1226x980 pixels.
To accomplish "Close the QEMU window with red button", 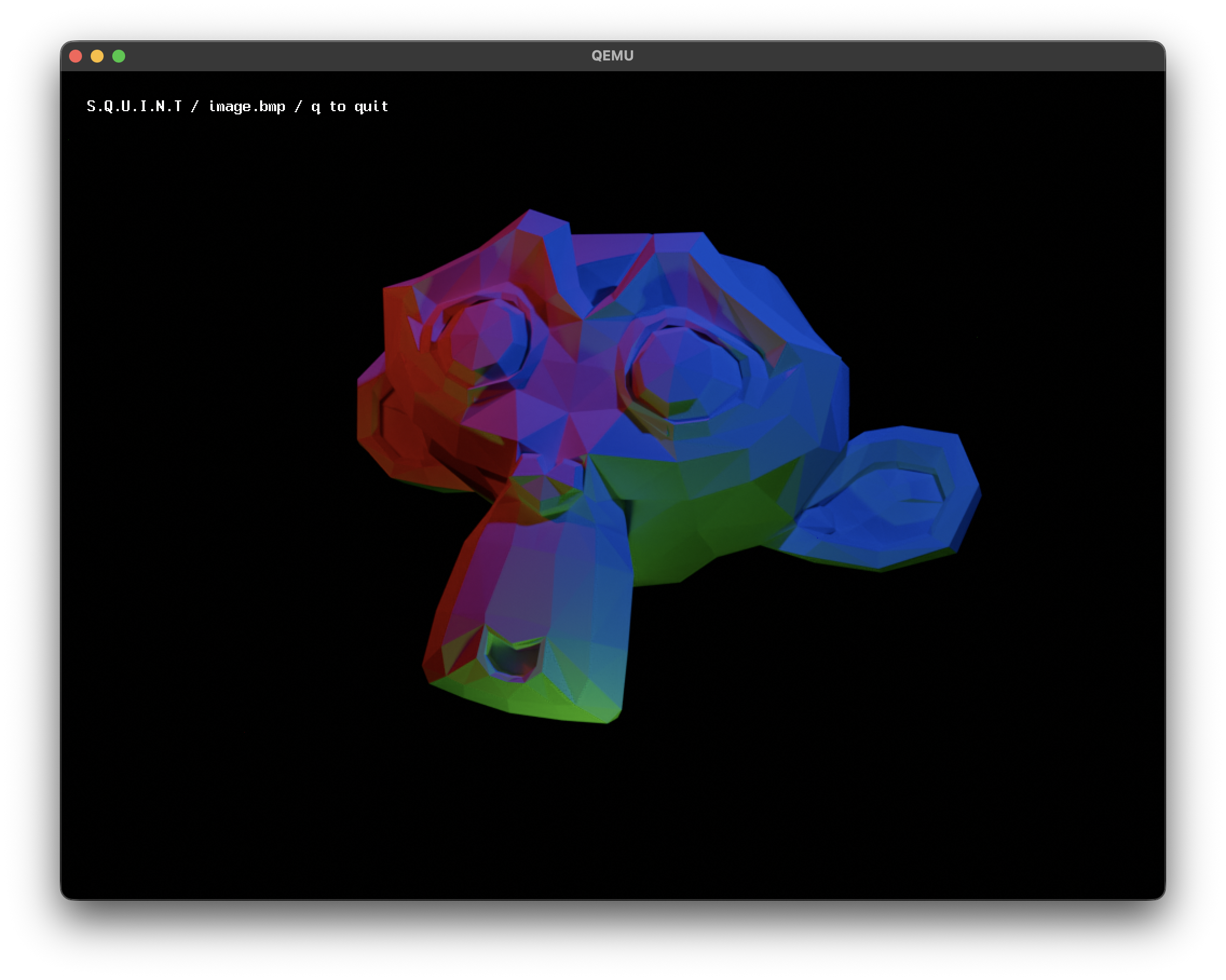I will [76, 56].
